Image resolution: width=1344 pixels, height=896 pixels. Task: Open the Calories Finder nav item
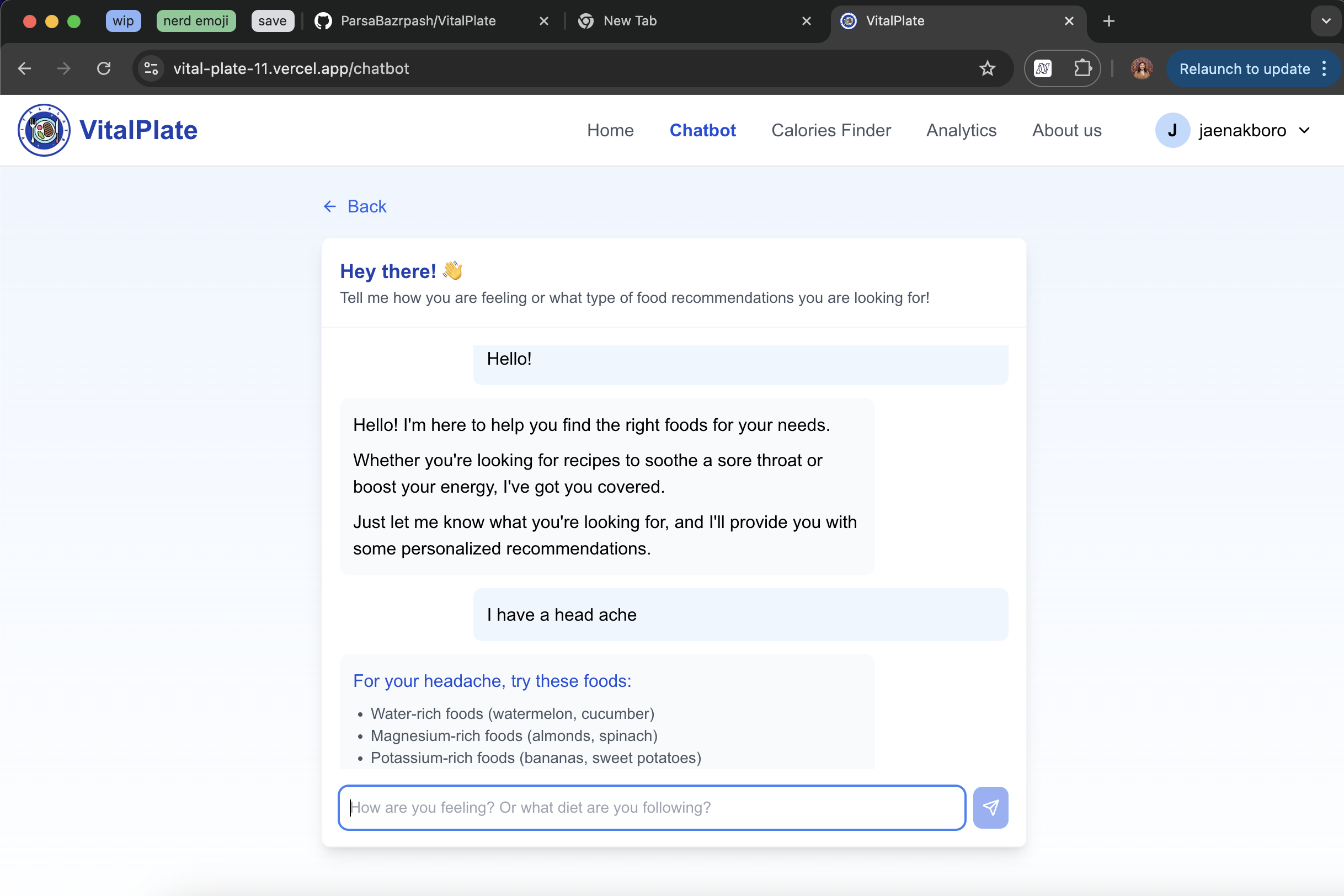[831, 130]
